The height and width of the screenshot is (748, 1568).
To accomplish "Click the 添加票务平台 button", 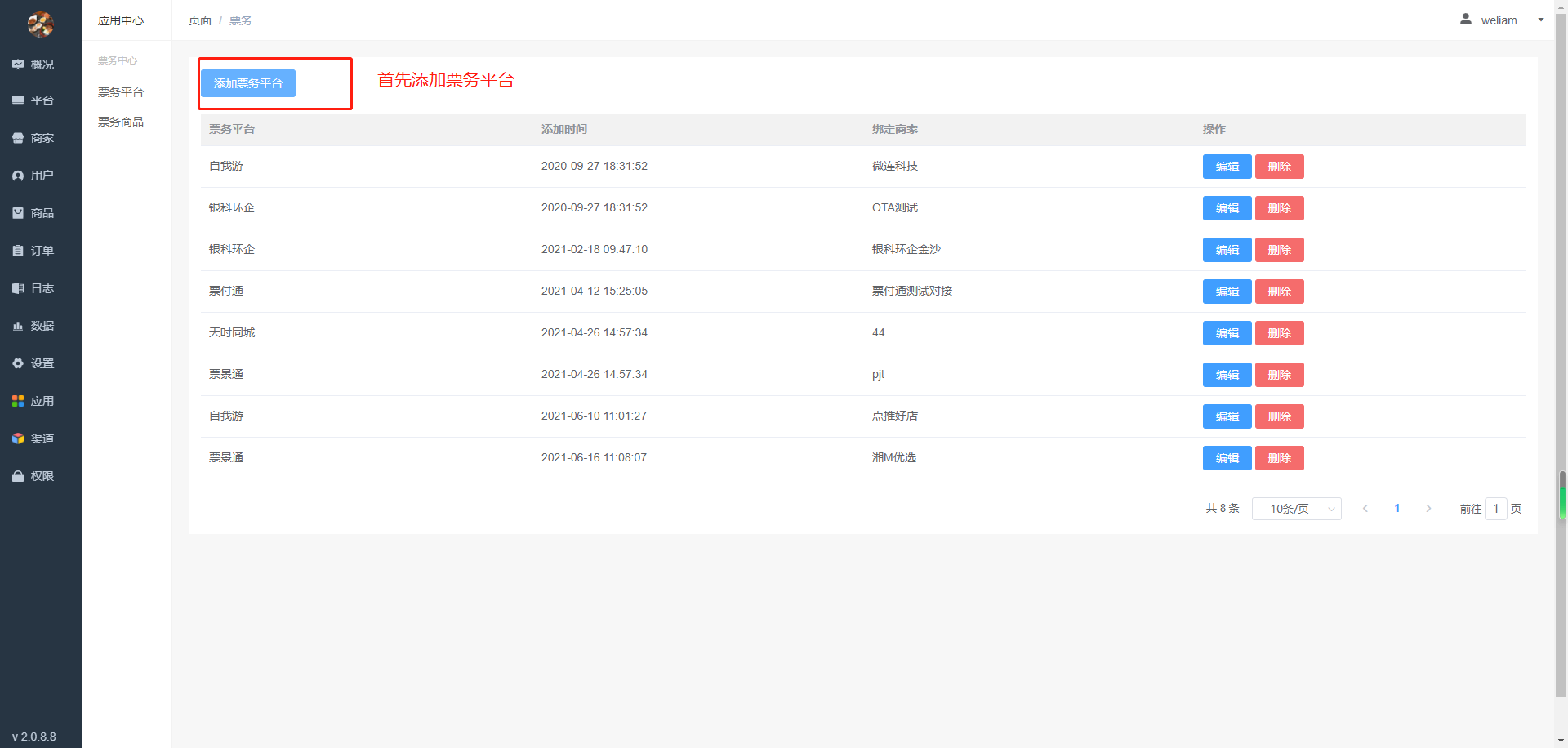I will click(x=248, y=83).
